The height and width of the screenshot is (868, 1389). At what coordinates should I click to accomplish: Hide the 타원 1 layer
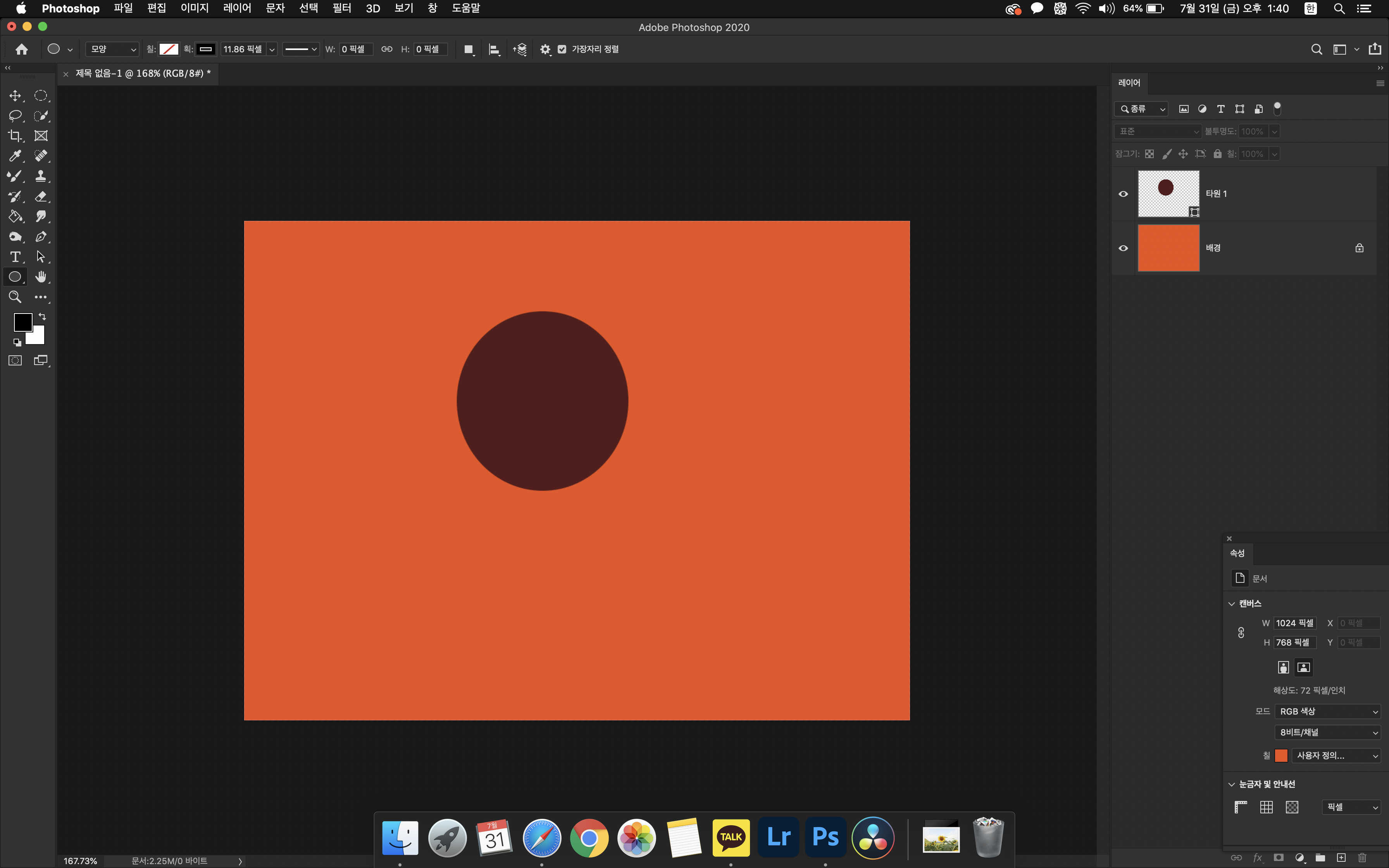click(x=1123, y=194)
